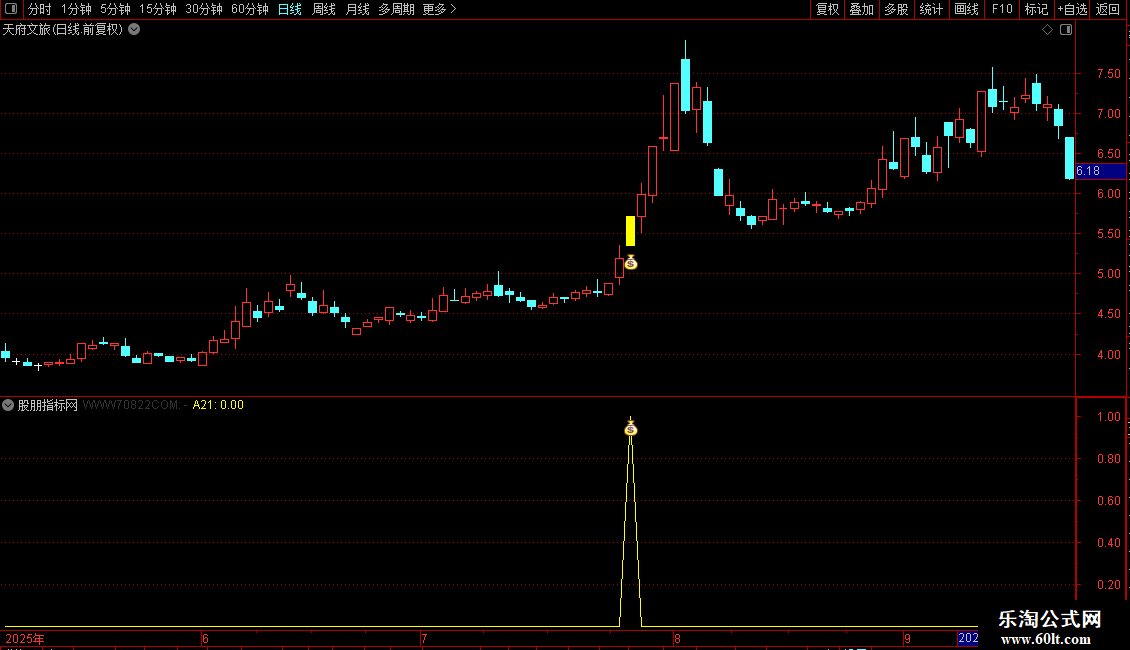Viewport: 1130px width, 650px height.
Task: Open the 60分钟 chart period
Action: pyautogui.click(x=249, y=9)
